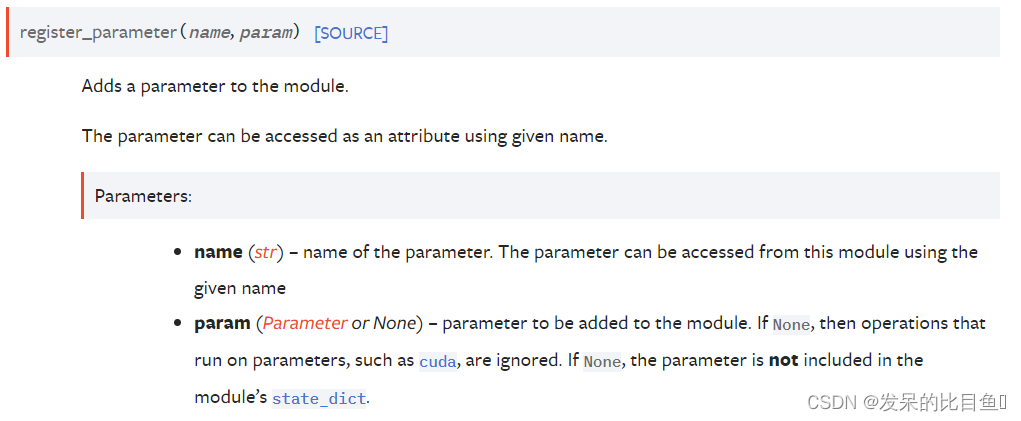Click the bold param entry in list
The height and width of the screenshot is (421, 1021).
pyautogui.click(x=222, y=323)
